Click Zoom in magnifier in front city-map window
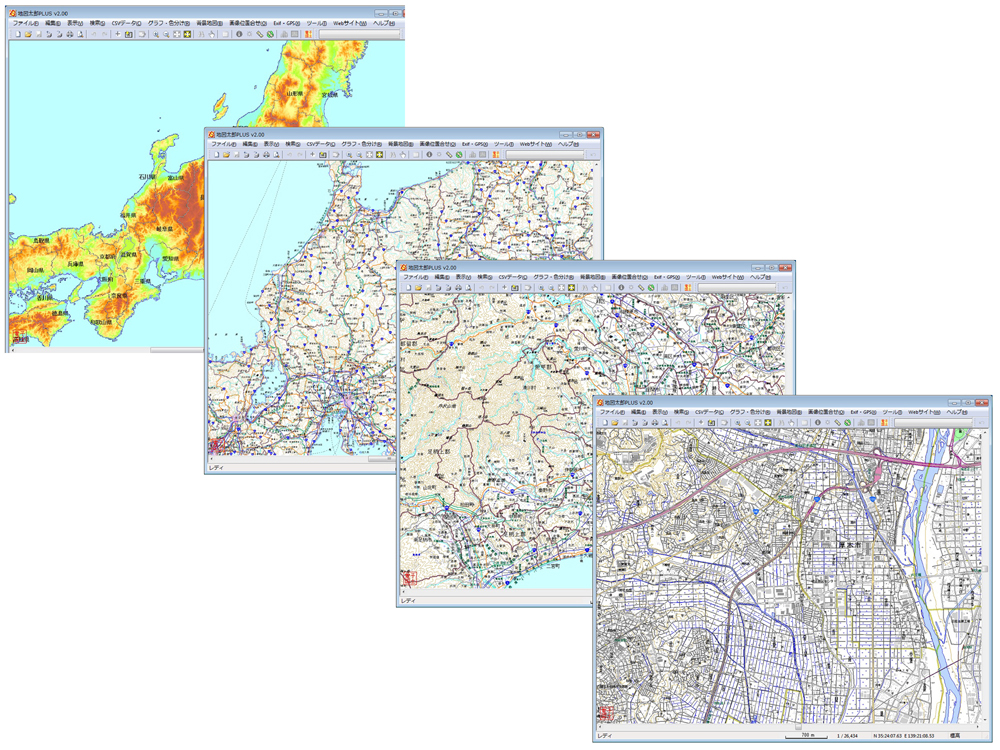 pyautogui.click(x=738, y=422)
